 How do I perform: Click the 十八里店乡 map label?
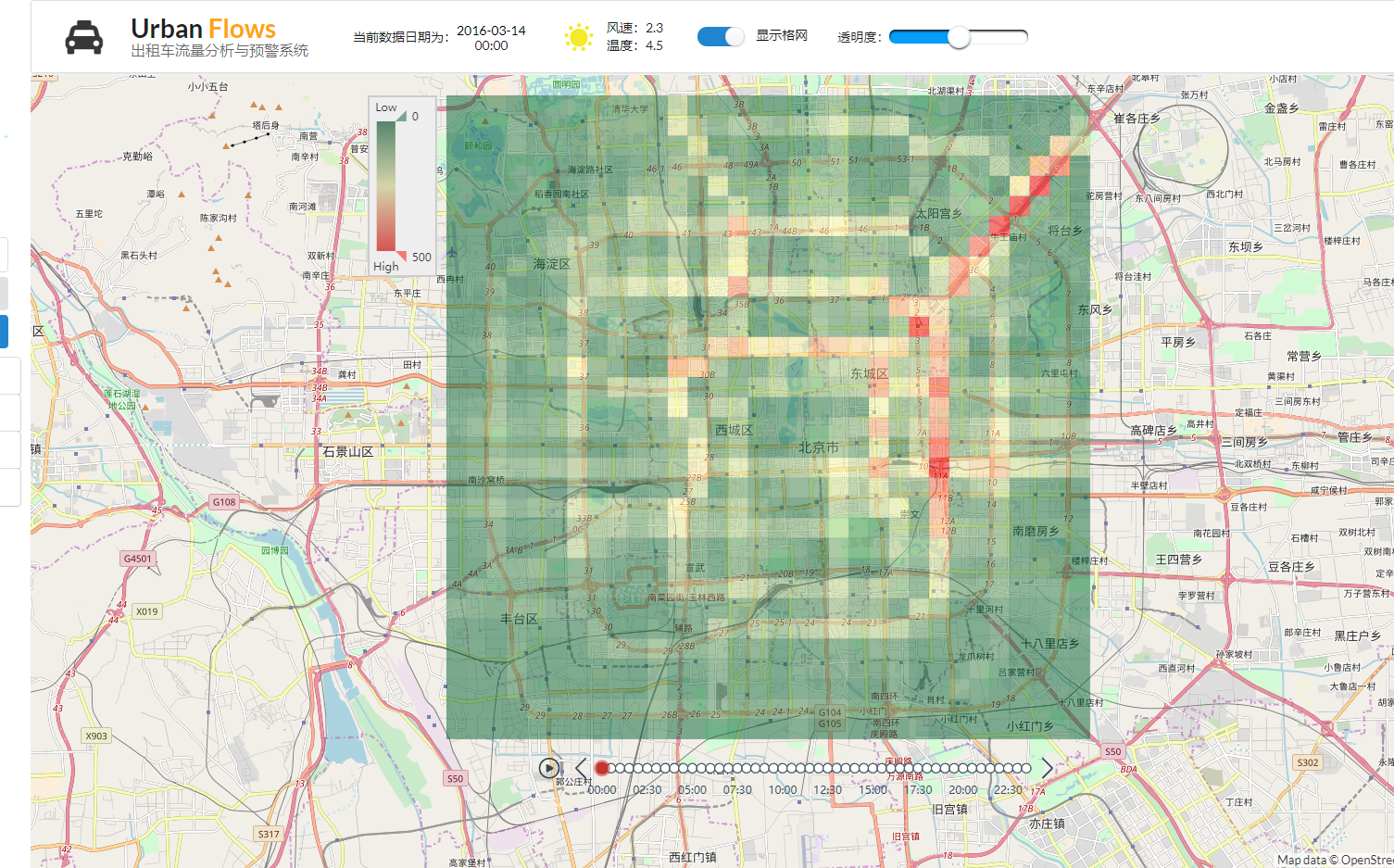pos(1050,643)
